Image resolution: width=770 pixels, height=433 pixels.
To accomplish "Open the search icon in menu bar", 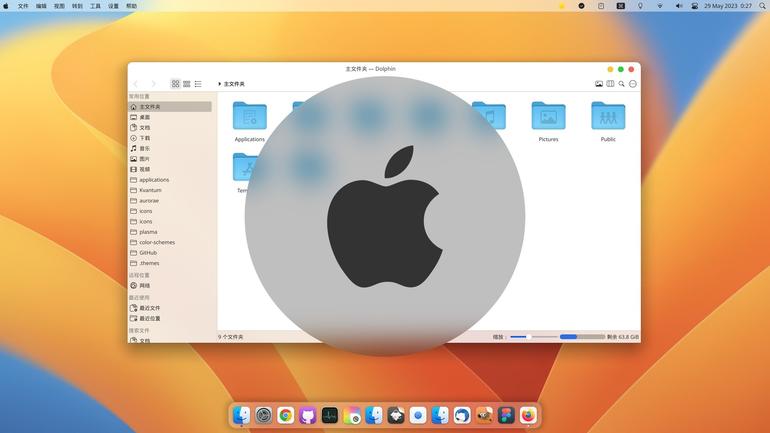I will tap(762, 6).
